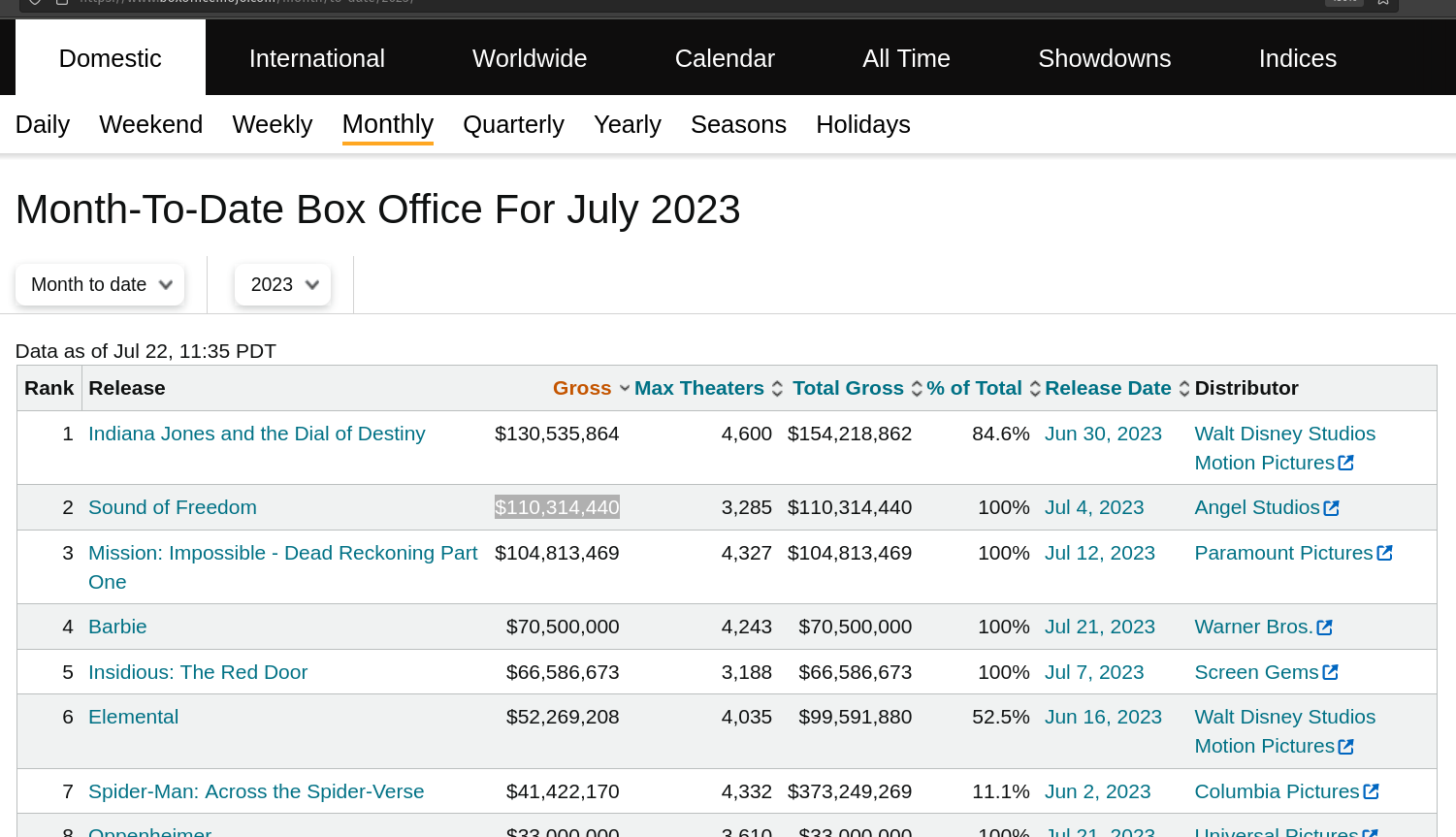
Task: Open the Angel Studios distributor link
Action: (1257, 507)
